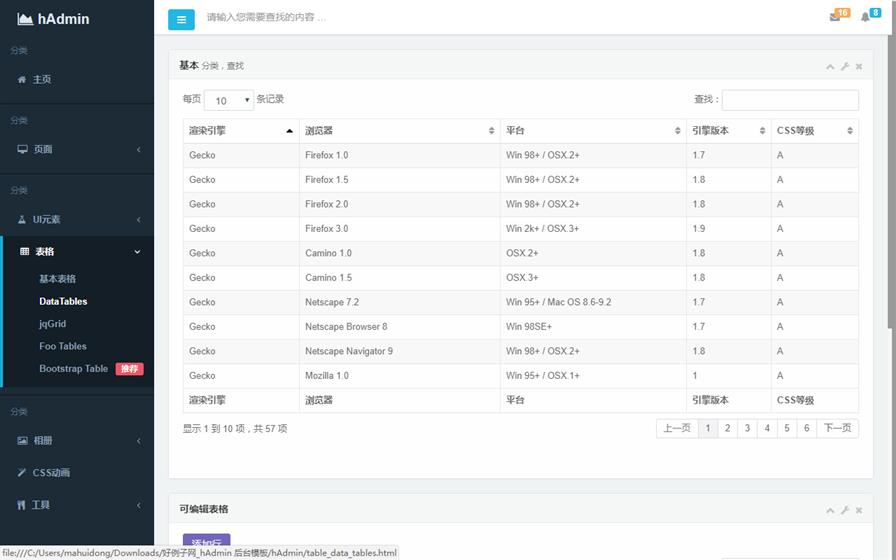The width and height of the screenshot is (896, 560).
Task: Open 基本表格 submenu item
Action: [x=58, y=279]
